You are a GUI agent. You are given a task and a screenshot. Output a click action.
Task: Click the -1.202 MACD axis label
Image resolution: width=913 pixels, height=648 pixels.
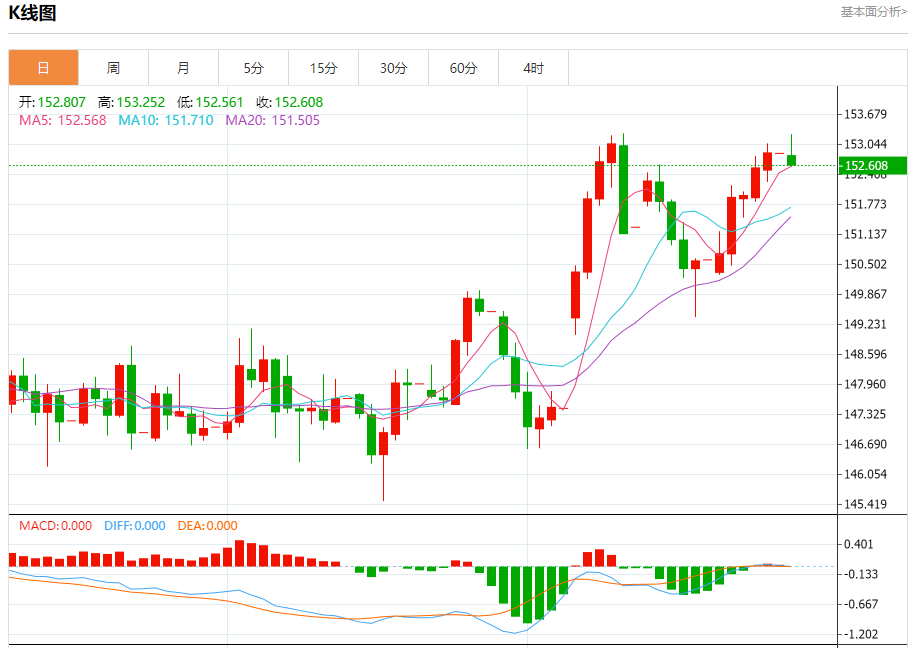tap(861, 634)
